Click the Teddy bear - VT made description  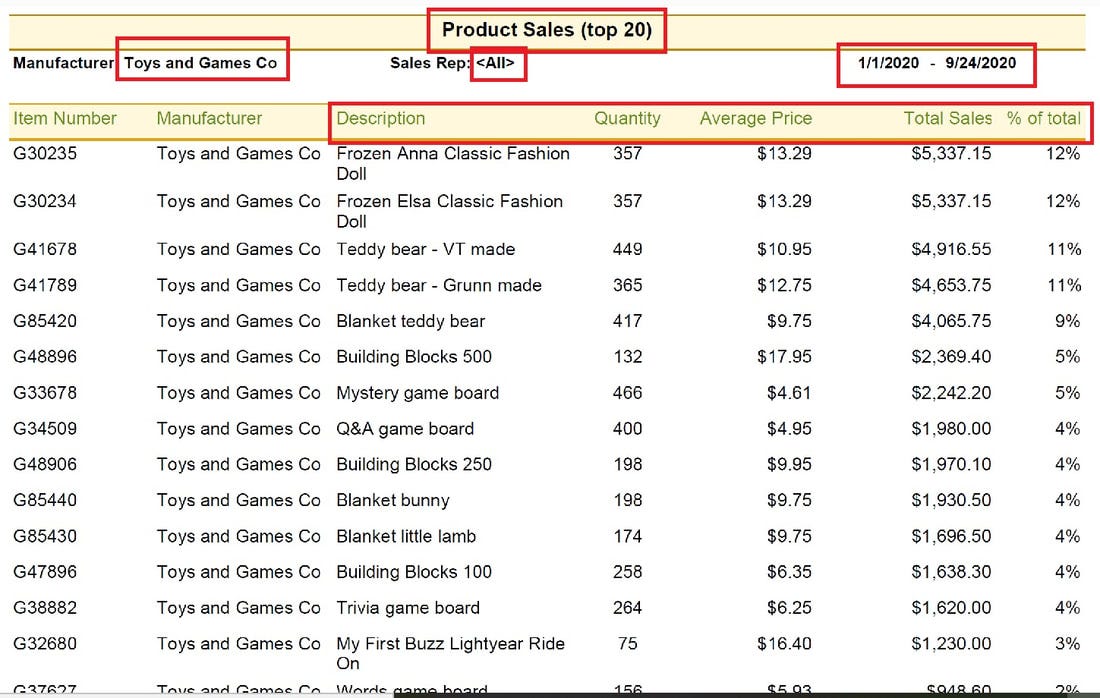coord(426,250)
